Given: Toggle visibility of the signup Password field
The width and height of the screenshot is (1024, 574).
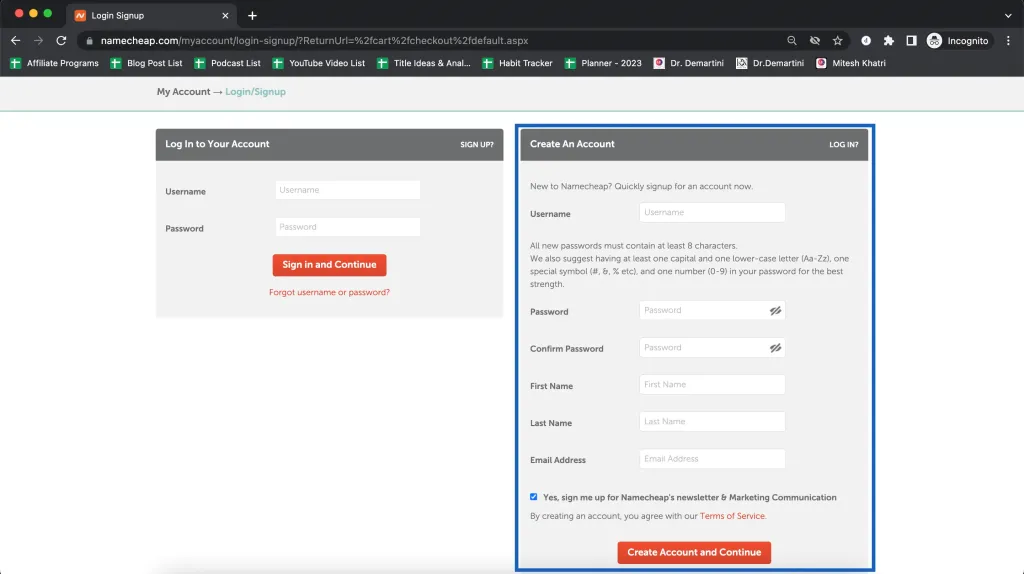Looking at the screenshot, I should point(775,311).
